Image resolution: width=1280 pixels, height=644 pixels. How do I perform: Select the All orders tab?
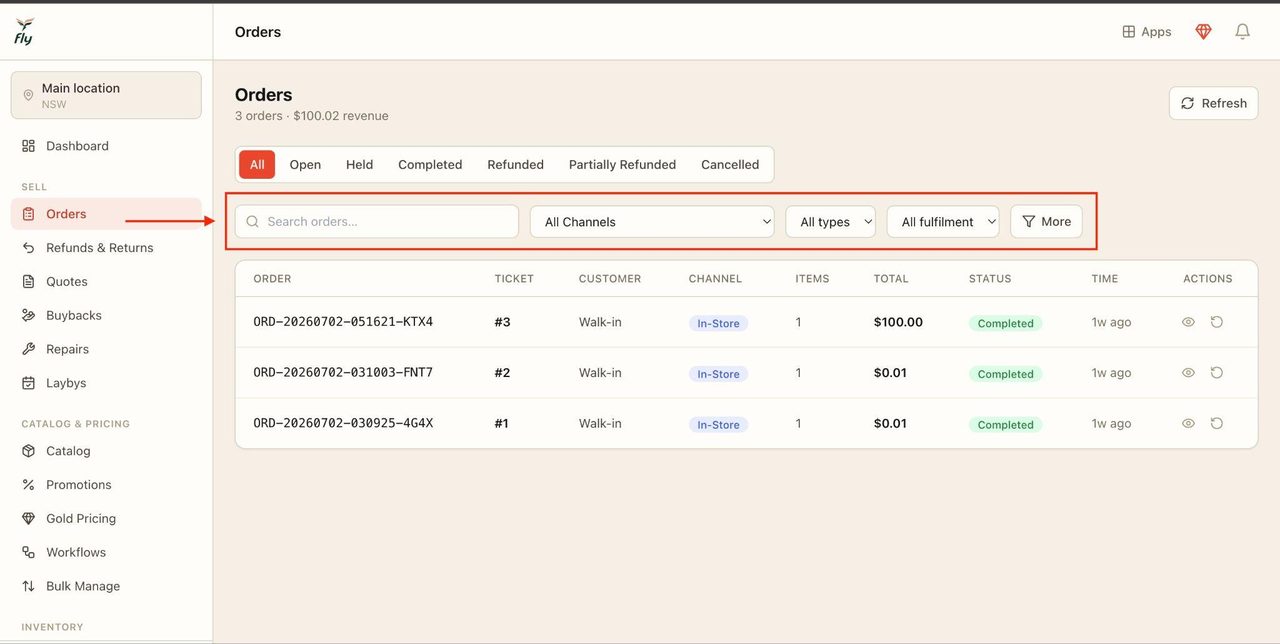point(257,165)
